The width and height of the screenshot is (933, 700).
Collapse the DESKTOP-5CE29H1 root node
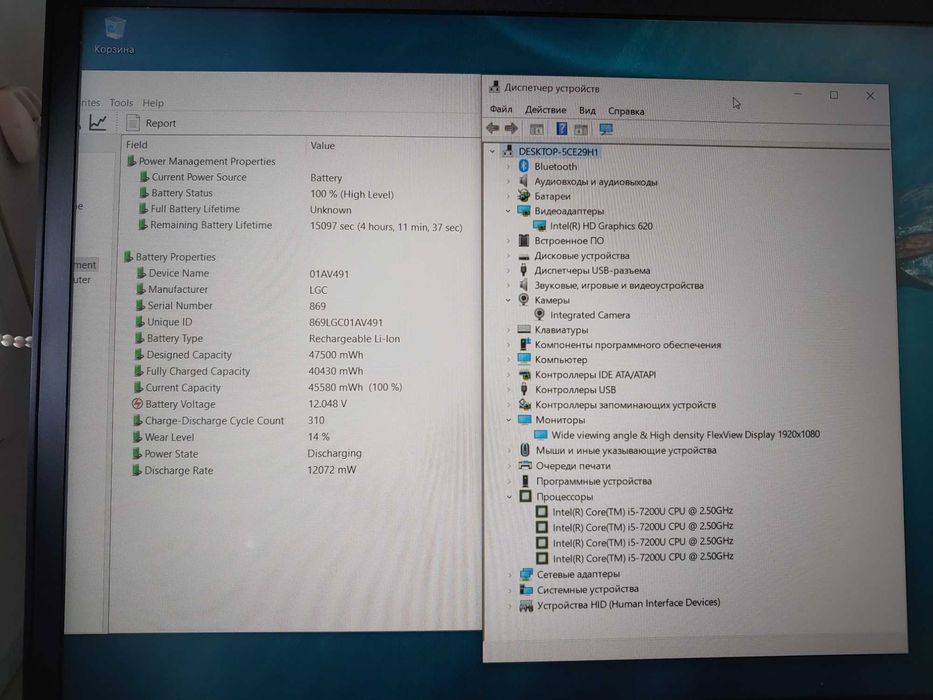coord(492,151)
